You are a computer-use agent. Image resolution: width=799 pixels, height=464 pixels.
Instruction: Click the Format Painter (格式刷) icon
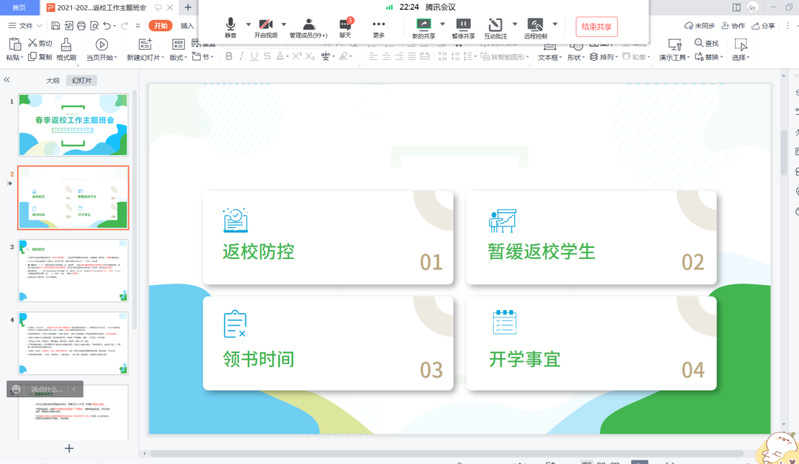coord(66,45)
